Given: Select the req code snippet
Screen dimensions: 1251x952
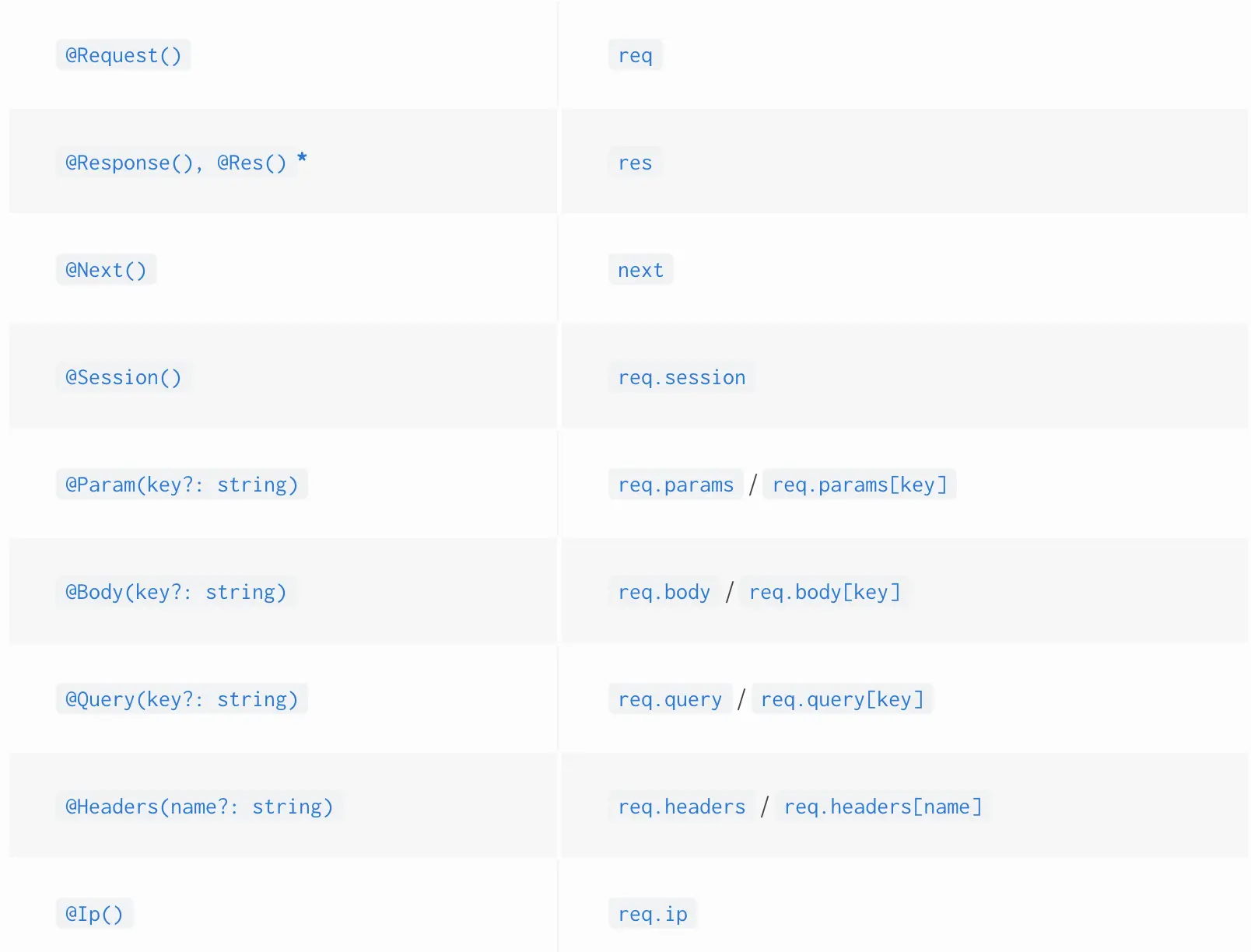Looking at the screenshot, I should coord(635,55).
